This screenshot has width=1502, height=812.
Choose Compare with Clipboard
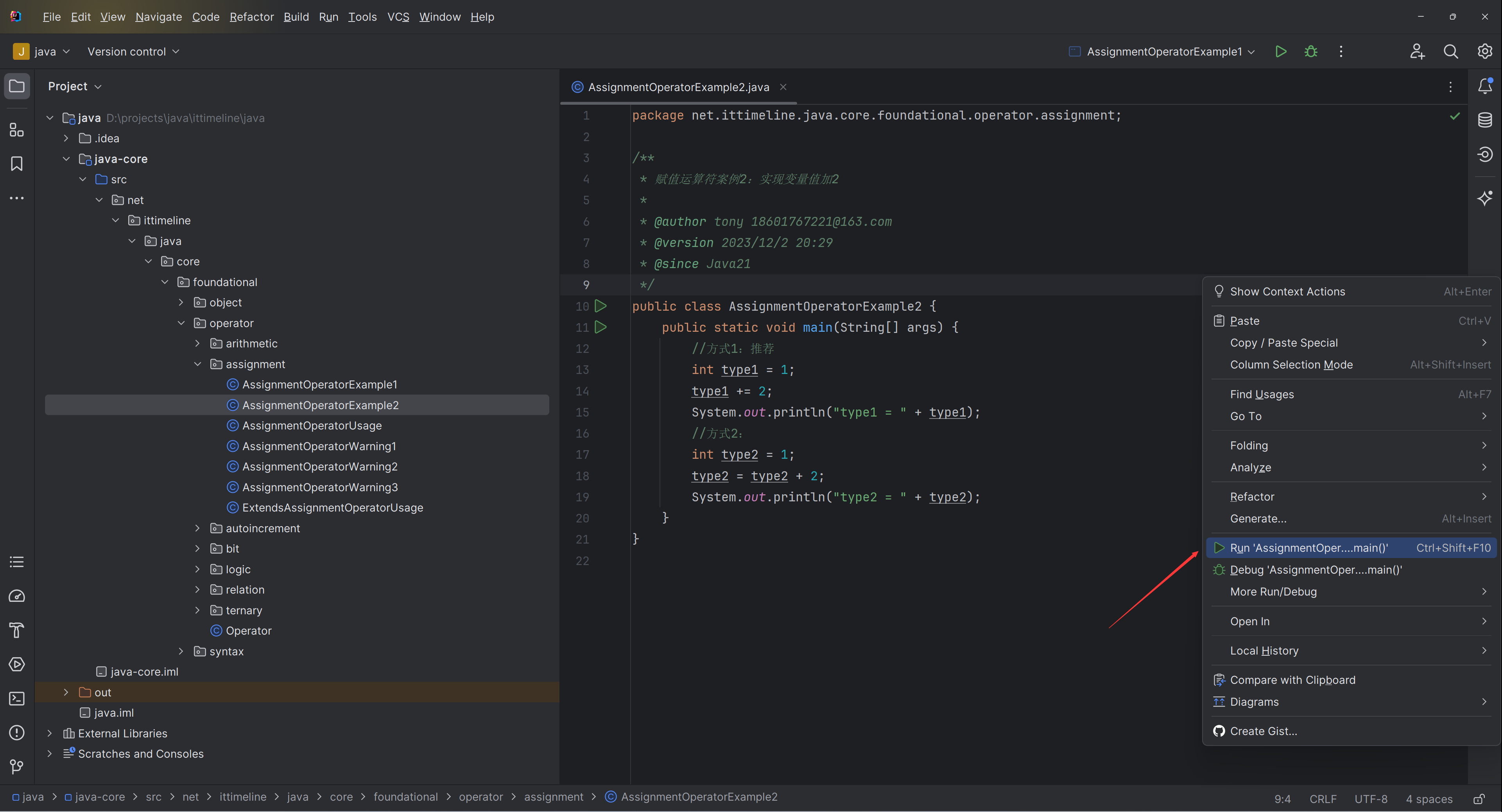tap(1351, 680)
